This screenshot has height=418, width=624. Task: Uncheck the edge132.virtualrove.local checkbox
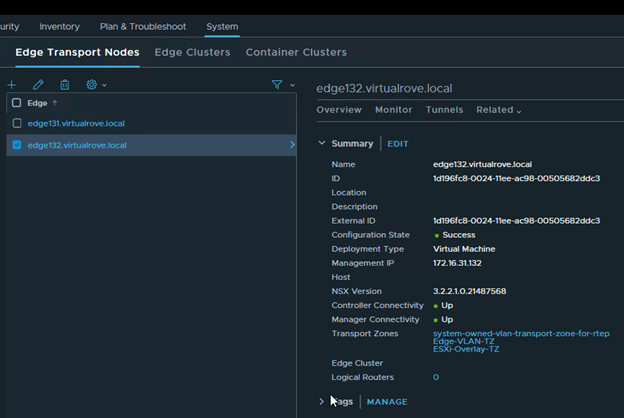(16, 146)
